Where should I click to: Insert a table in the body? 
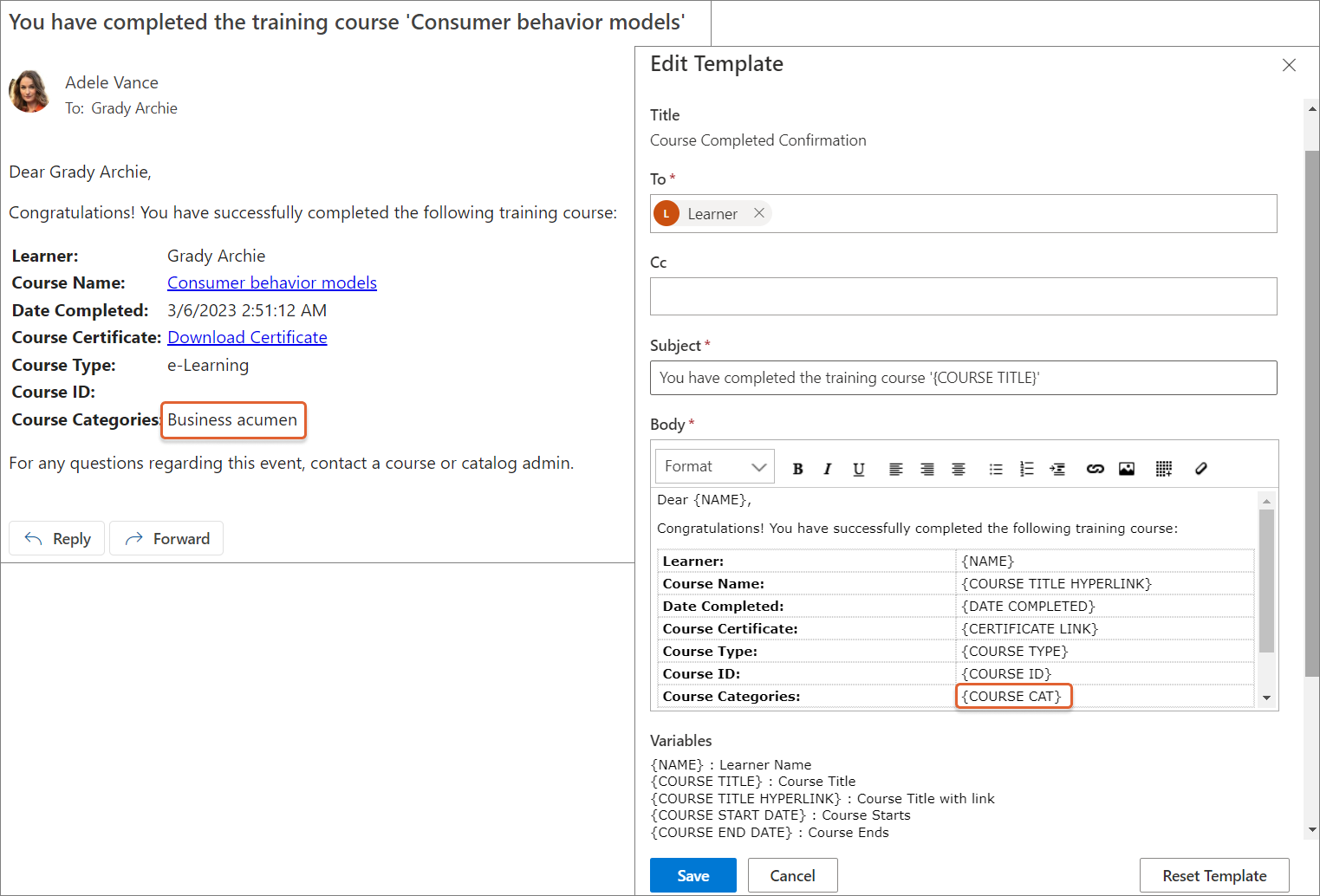click(1163, 469)
